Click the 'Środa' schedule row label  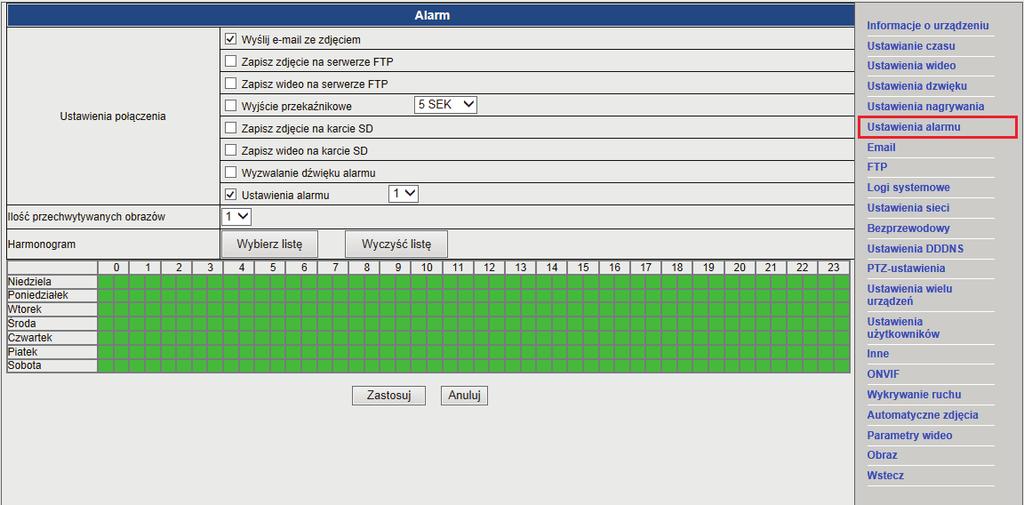tap(22, 323)
